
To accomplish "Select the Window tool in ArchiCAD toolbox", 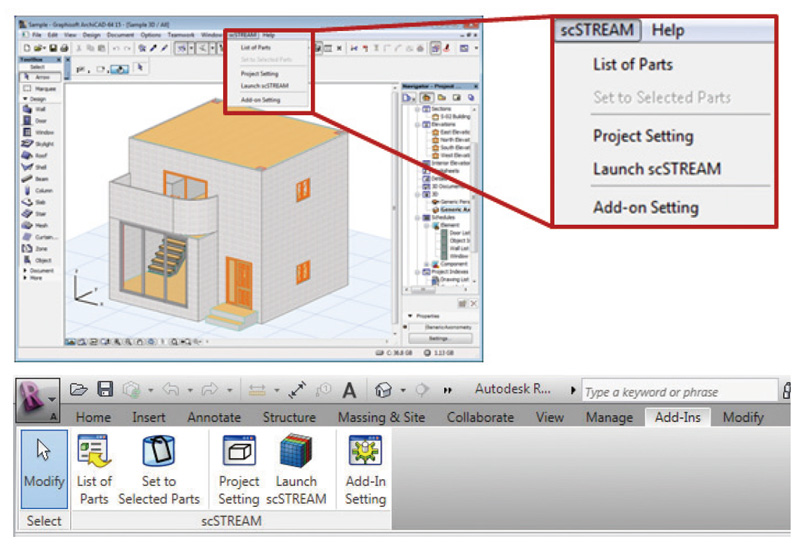I will [38, 132].
